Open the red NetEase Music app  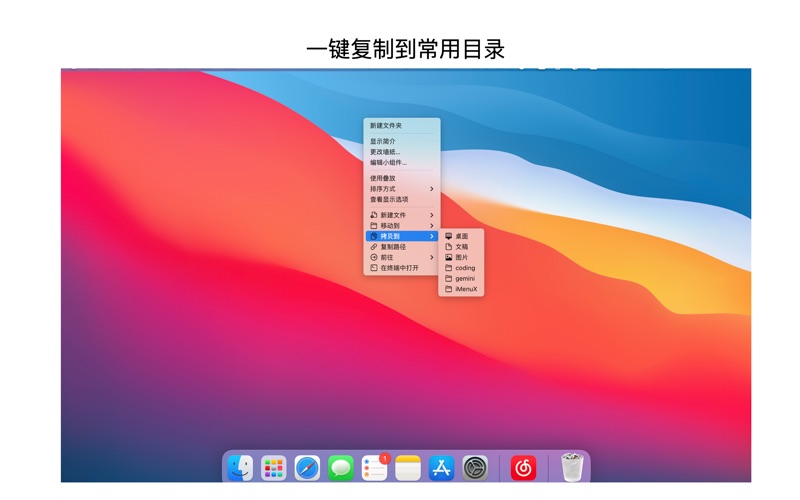tap(523, 467)
